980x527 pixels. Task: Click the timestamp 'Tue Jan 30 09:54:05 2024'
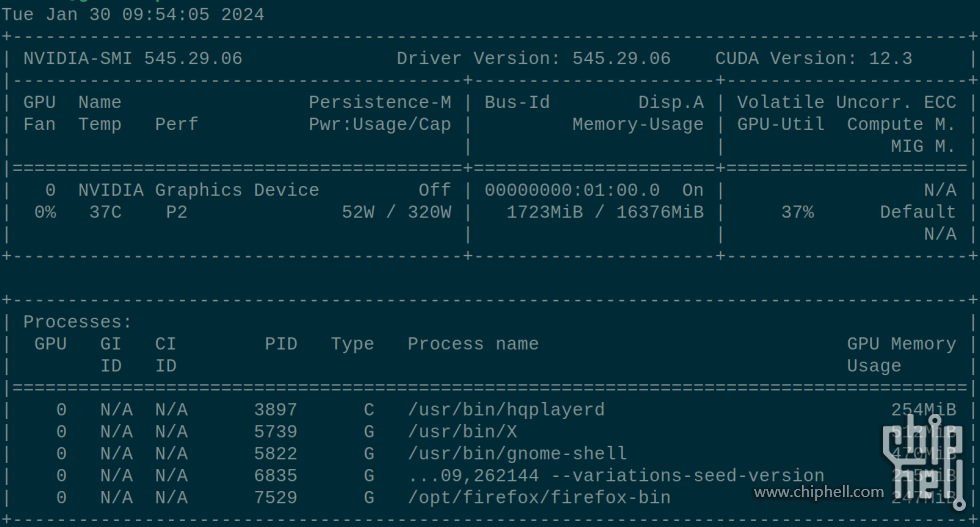pos(133,15)
